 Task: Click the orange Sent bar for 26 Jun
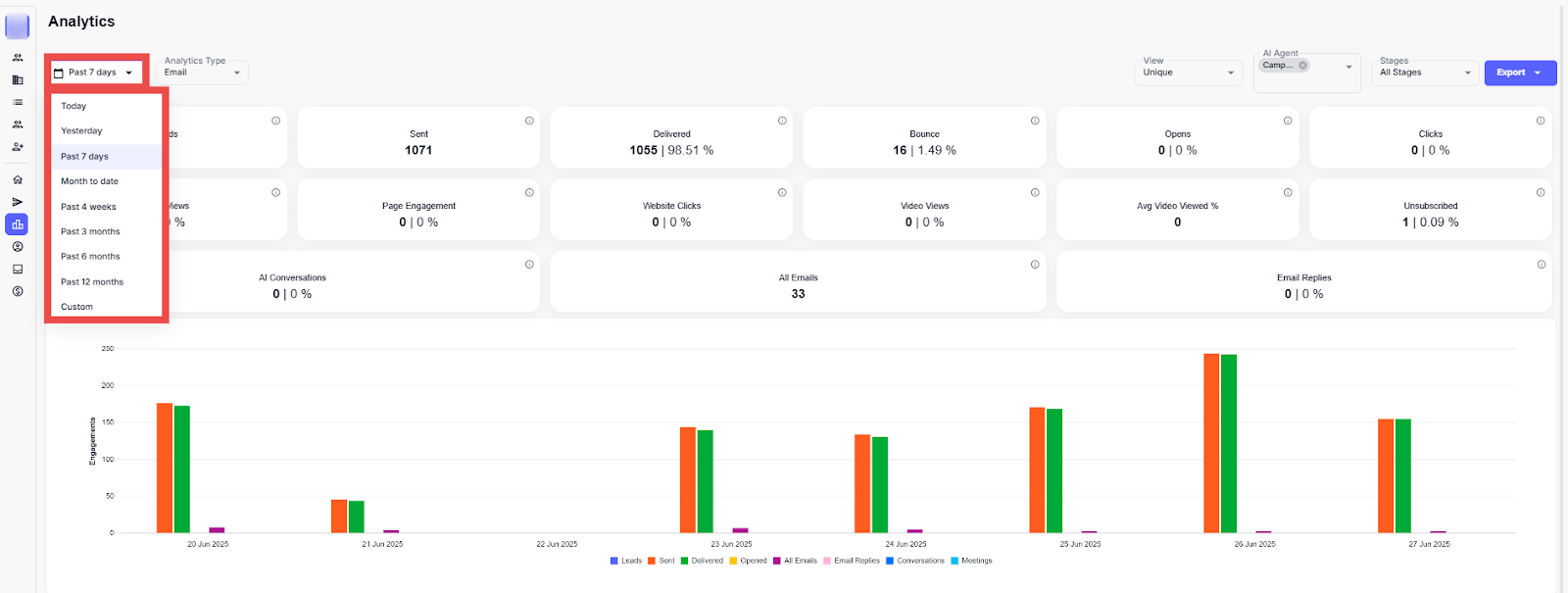(1211, 443)
